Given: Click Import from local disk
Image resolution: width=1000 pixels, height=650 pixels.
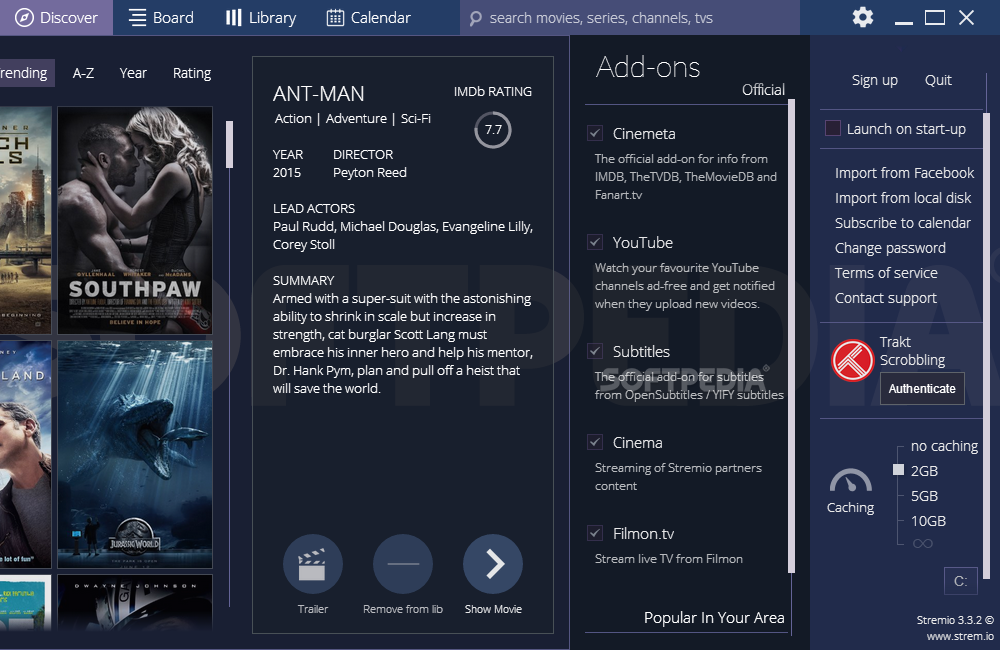Looking at the screenshot, I should (x=902, y=198).
